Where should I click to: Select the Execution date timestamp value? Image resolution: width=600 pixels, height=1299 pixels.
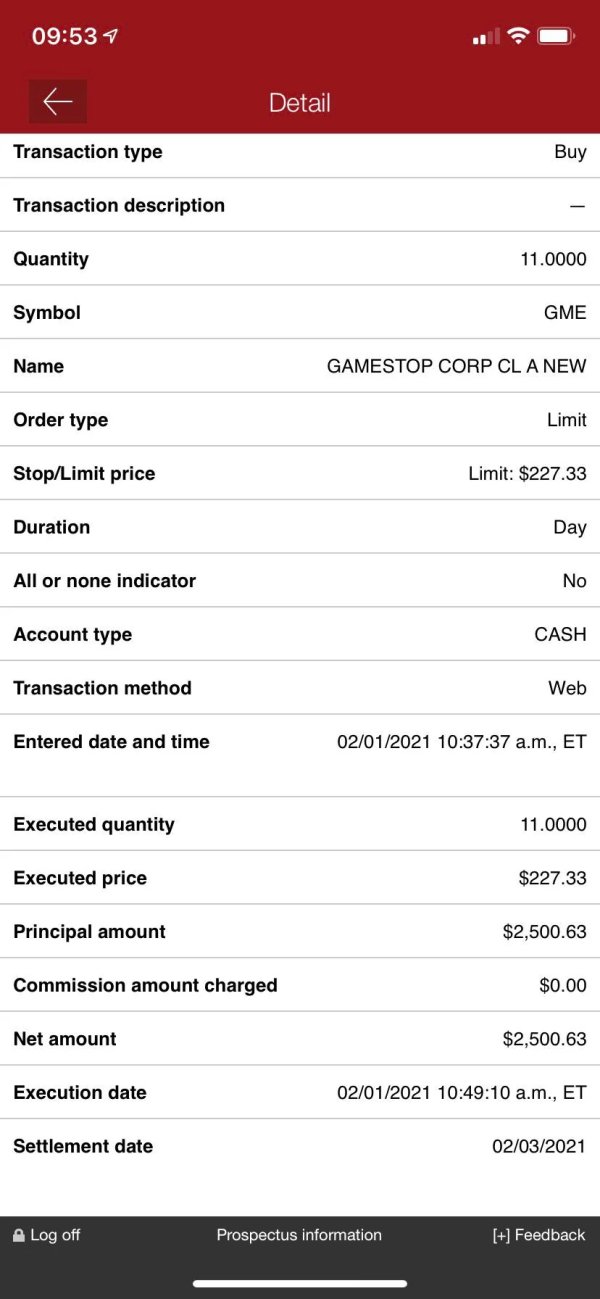point(461,1093)
